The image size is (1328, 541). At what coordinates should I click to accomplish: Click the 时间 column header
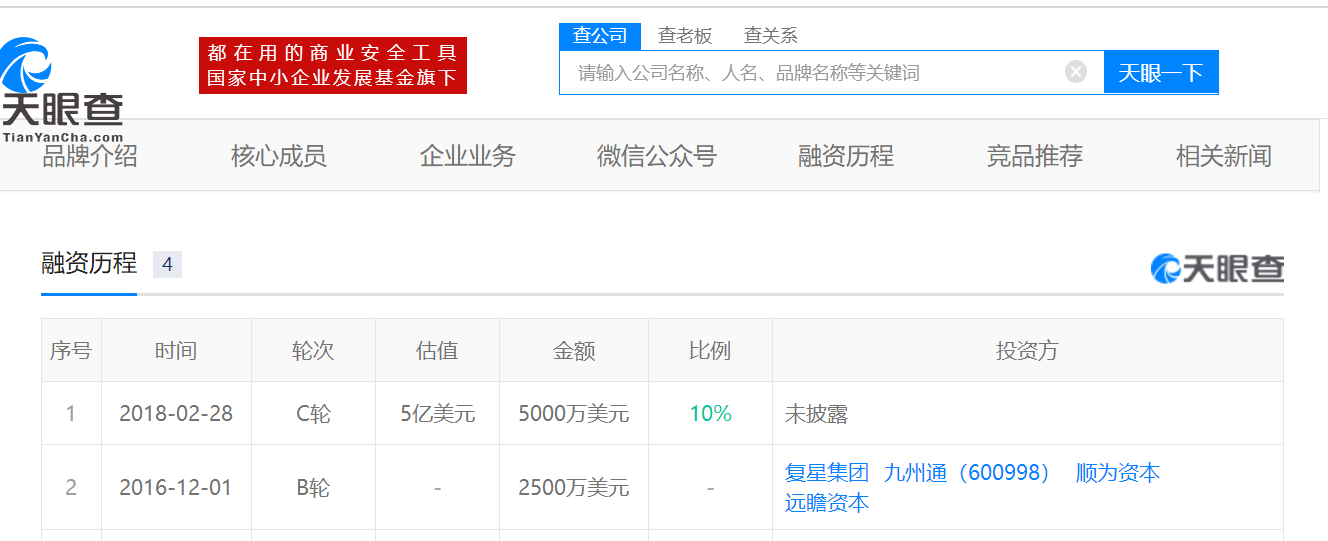[176, 350]
